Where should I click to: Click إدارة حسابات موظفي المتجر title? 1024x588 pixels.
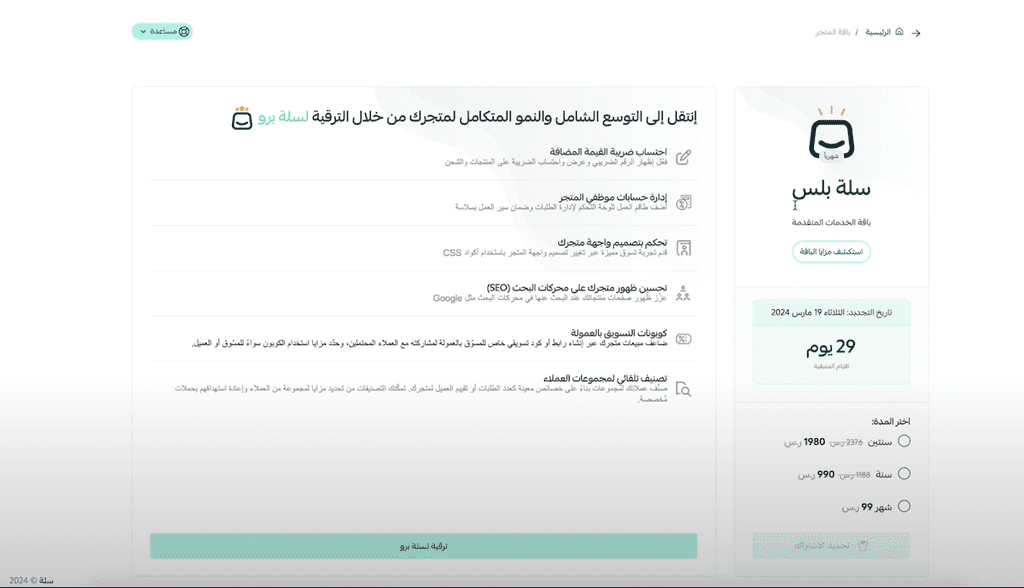point(613,197)
